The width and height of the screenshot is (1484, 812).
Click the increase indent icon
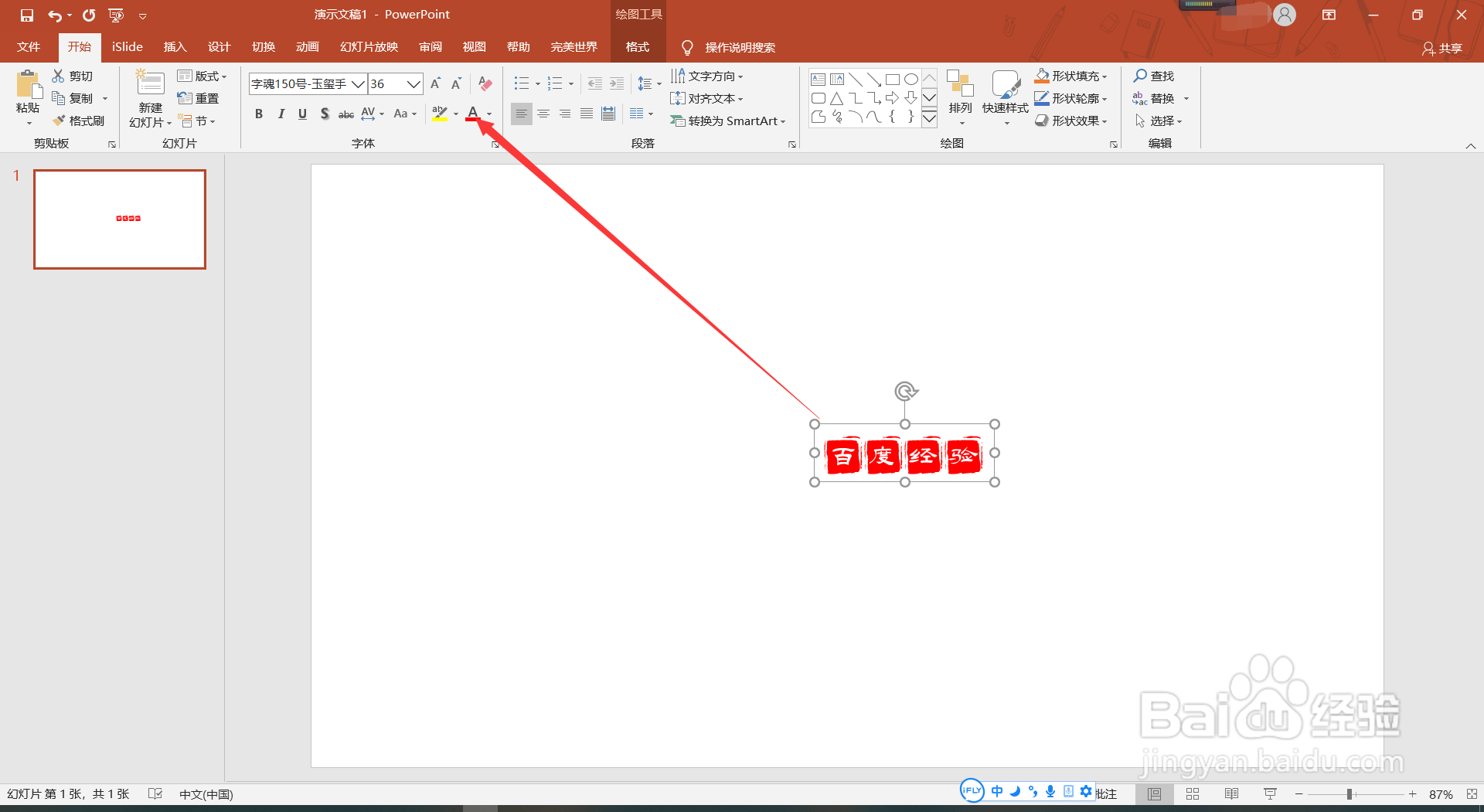click(x=616, y=83)
